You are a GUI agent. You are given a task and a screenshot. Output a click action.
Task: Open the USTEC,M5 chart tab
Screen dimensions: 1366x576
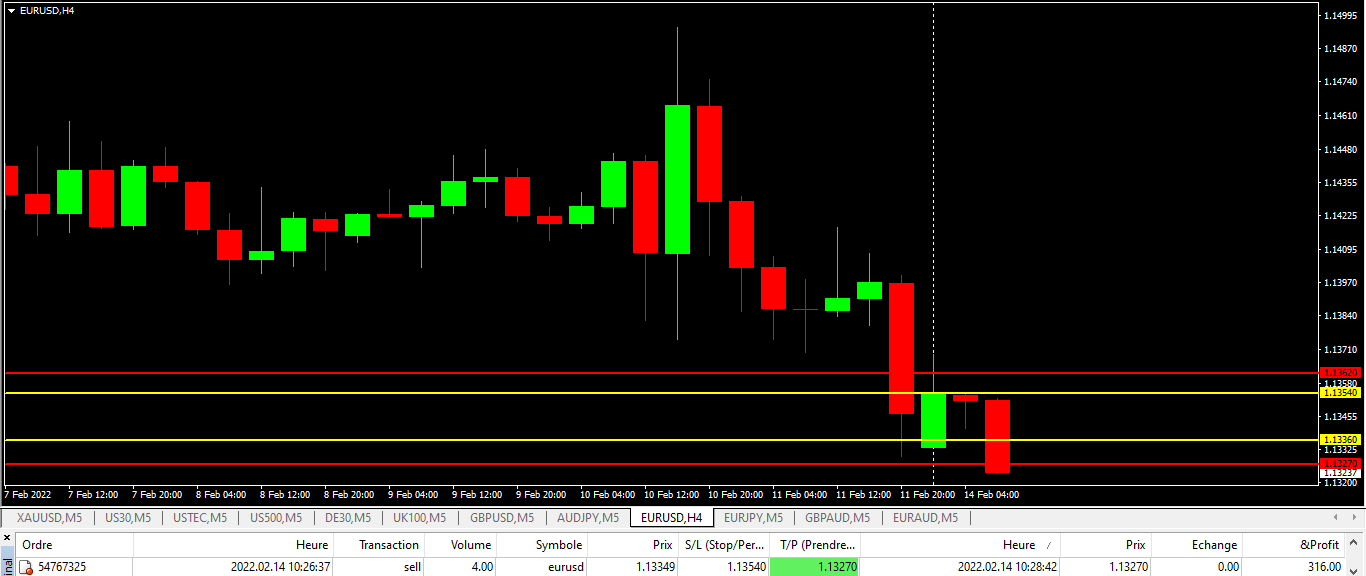[x=200, y=518]
